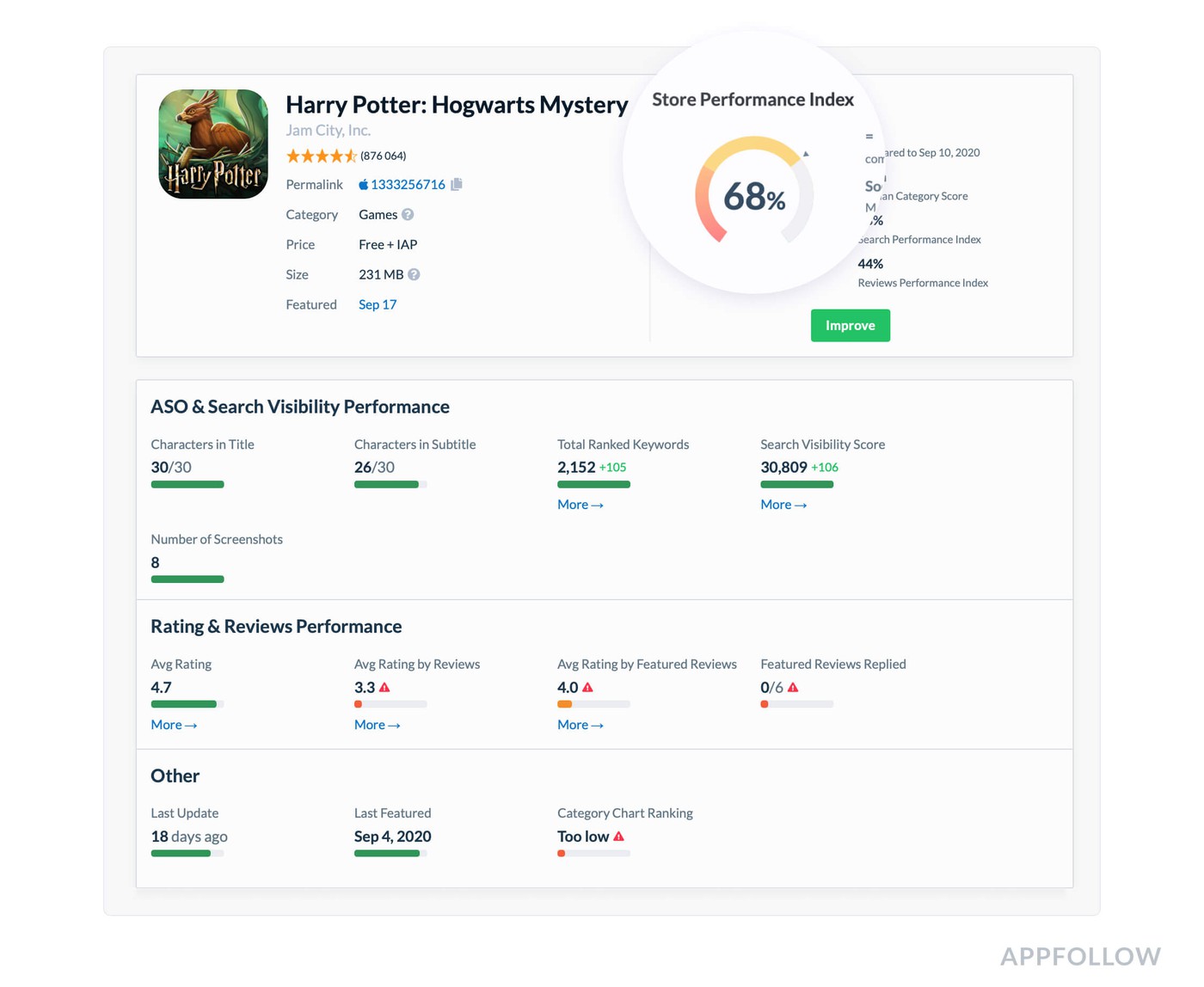Viewport: 1204px width, 987px height.
Task: Click the help icon next to Games category
Action: point(408,214)
